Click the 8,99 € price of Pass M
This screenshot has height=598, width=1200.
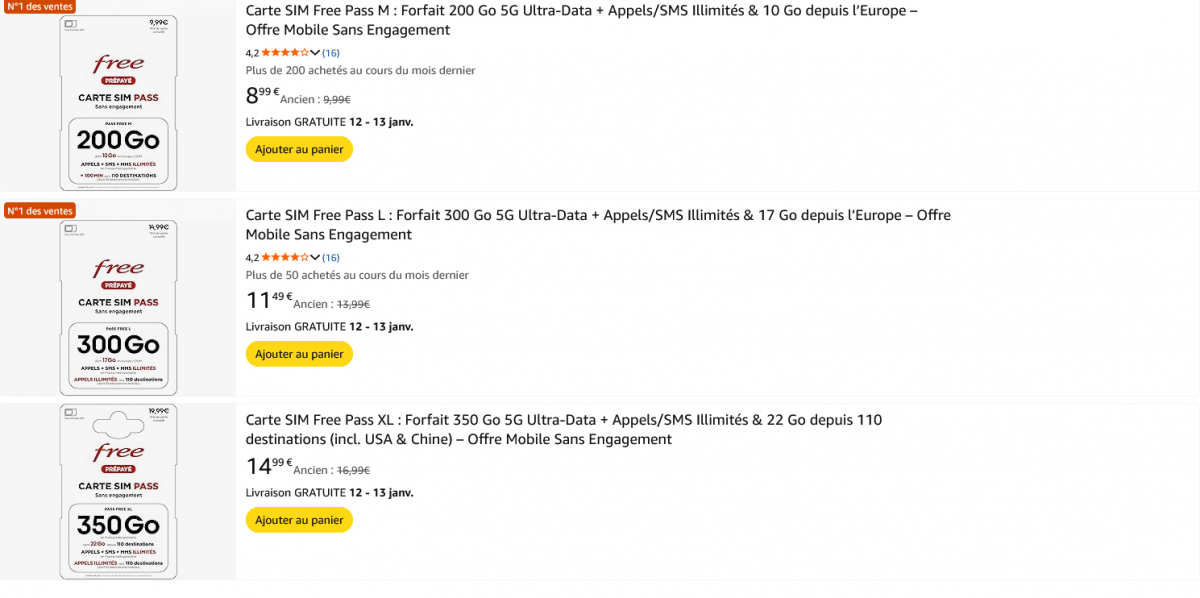pos(262,96)
